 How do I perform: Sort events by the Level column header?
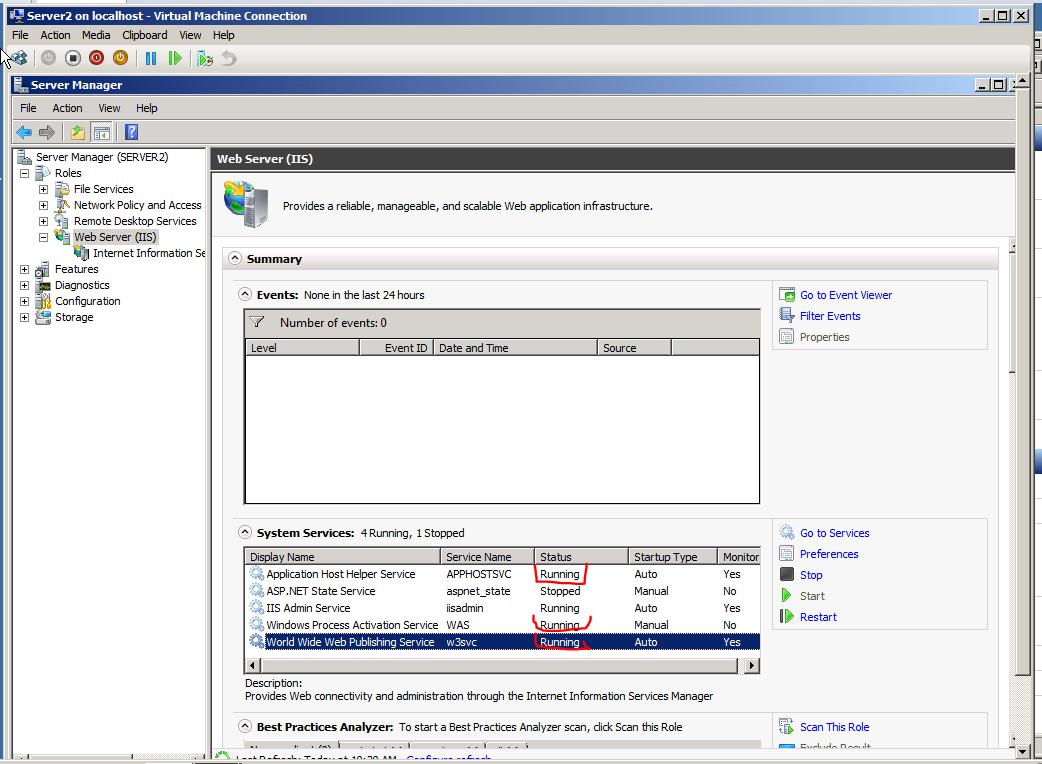pyautogui.click(x=302, y=347)
